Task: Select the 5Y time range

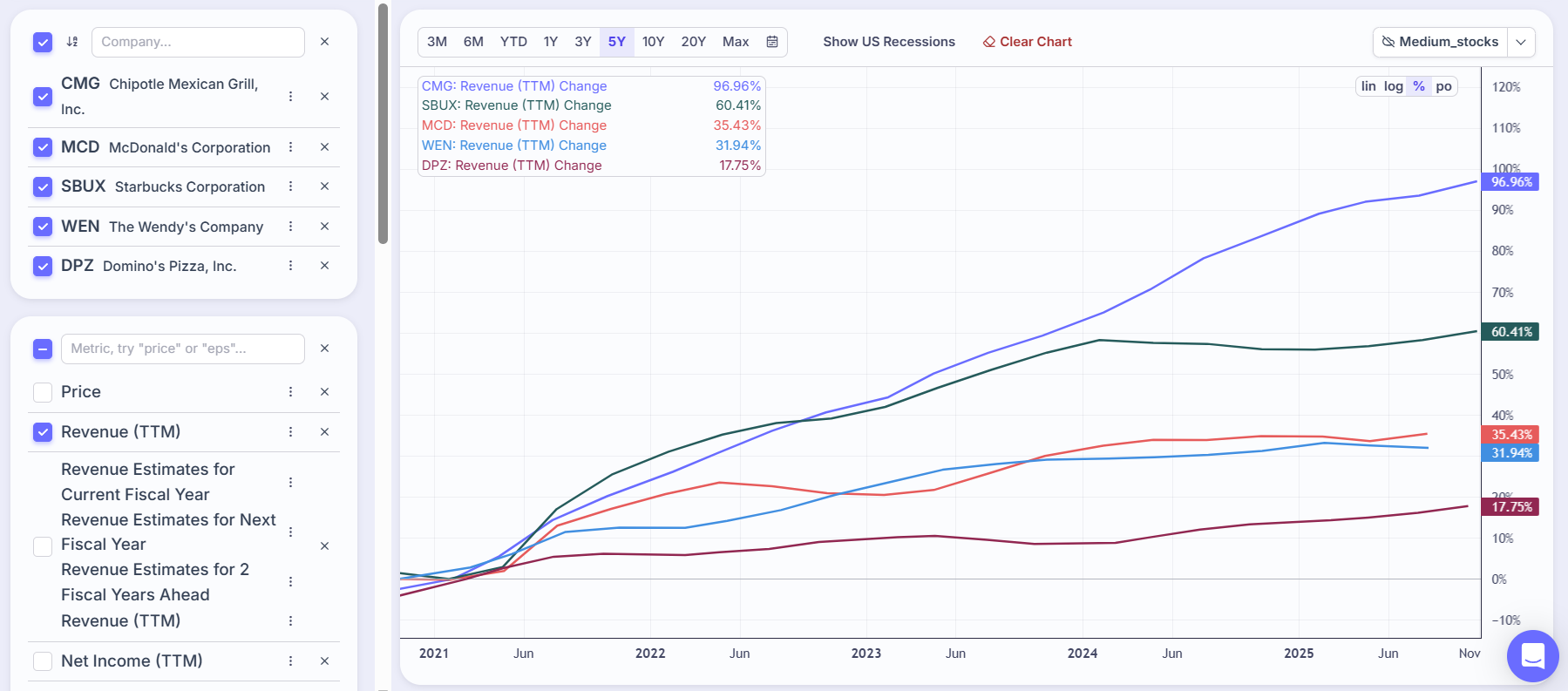Action: tap(617, 42)
